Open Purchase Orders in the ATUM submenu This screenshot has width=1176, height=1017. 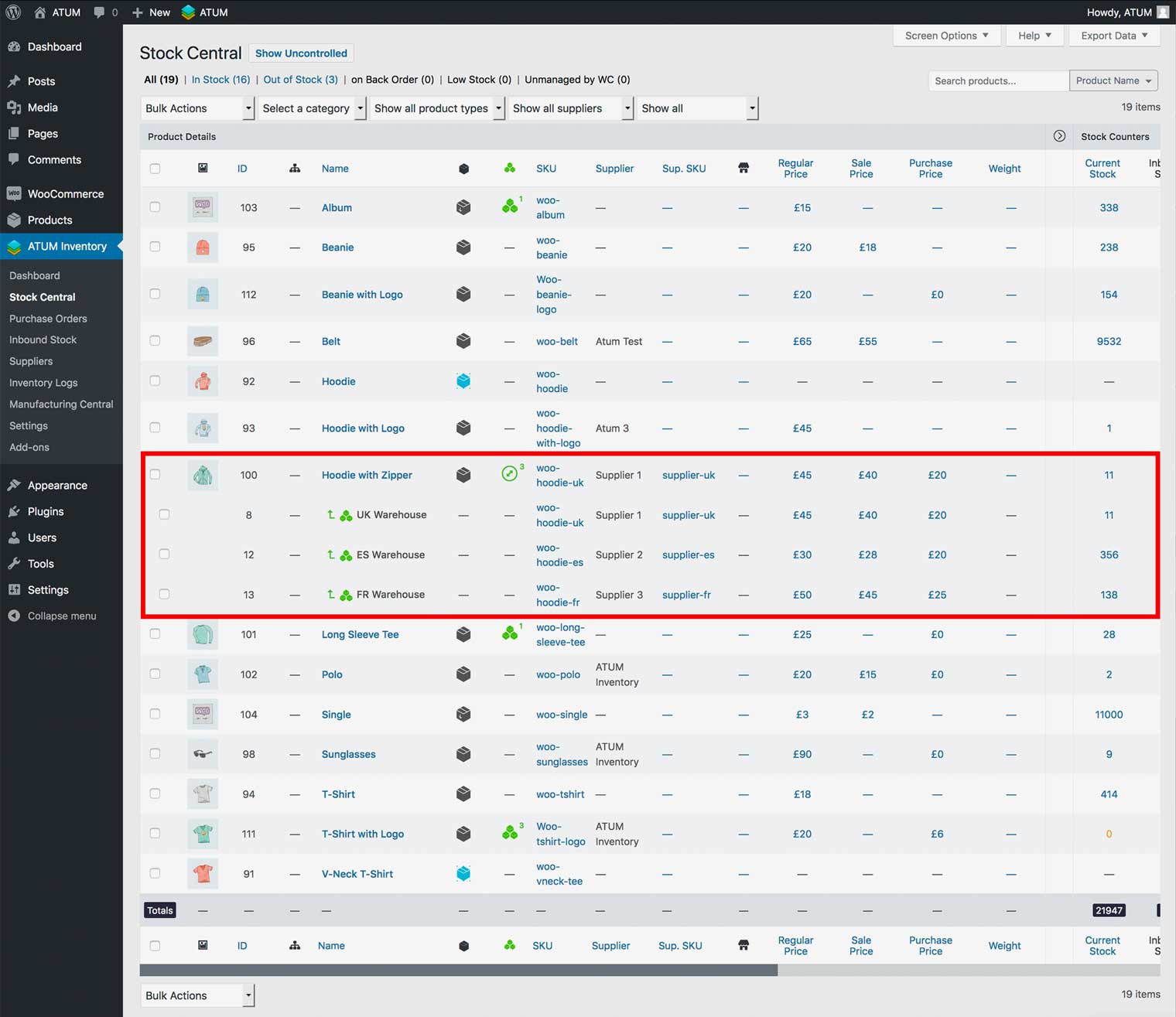click(x=48, y=319)
